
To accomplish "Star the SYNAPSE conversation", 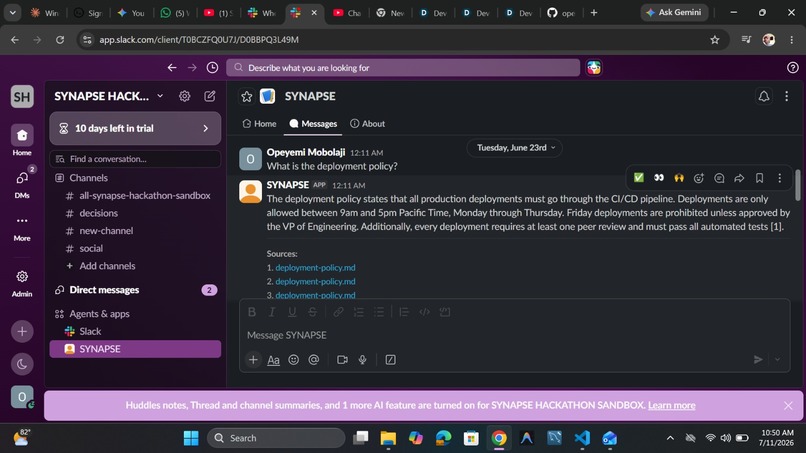I will tap(247, 96).
